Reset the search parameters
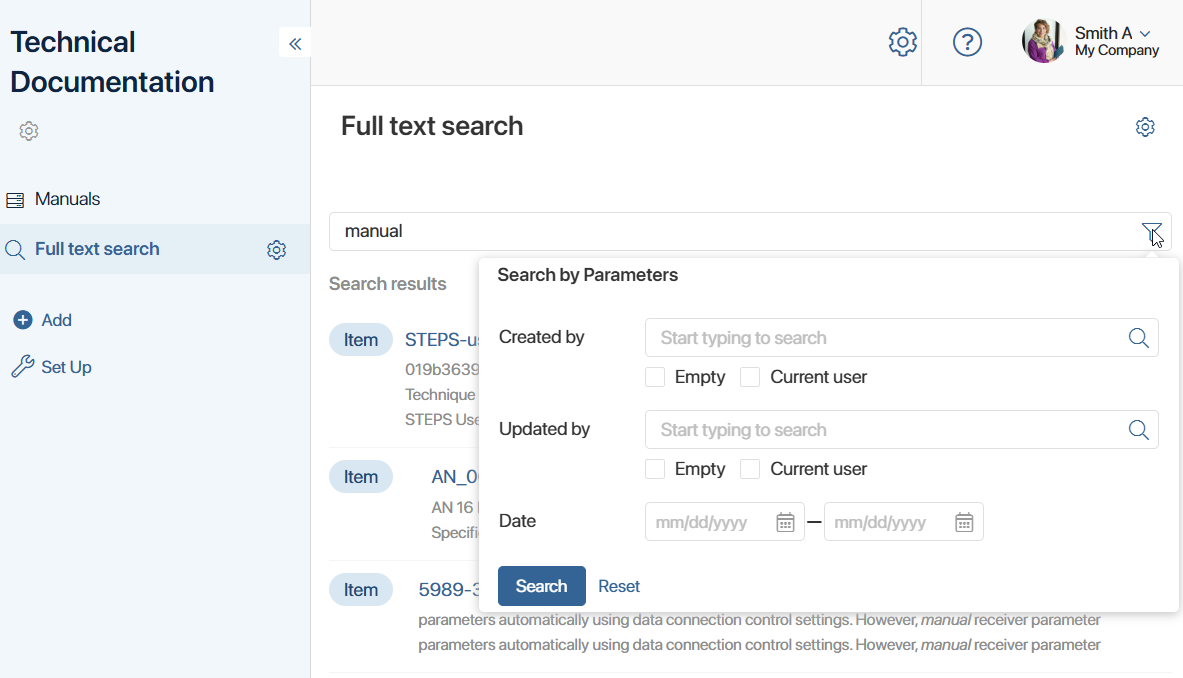Screen dimensions: 1183x678 [618, 586]
